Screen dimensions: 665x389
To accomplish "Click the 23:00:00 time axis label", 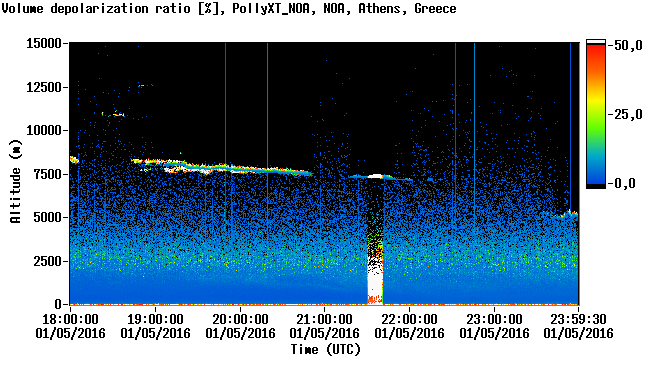I will pyautogui.click(x=494, y=319).
